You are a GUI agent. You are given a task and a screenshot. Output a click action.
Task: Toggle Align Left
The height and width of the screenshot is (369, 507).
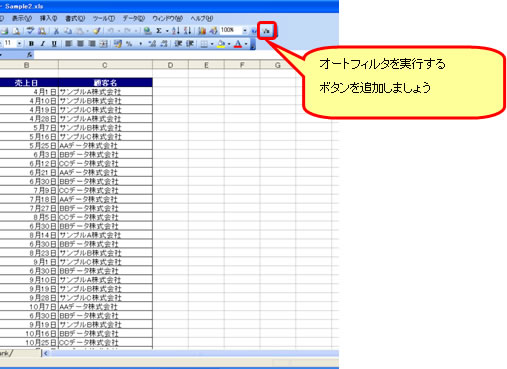point(69,44)
